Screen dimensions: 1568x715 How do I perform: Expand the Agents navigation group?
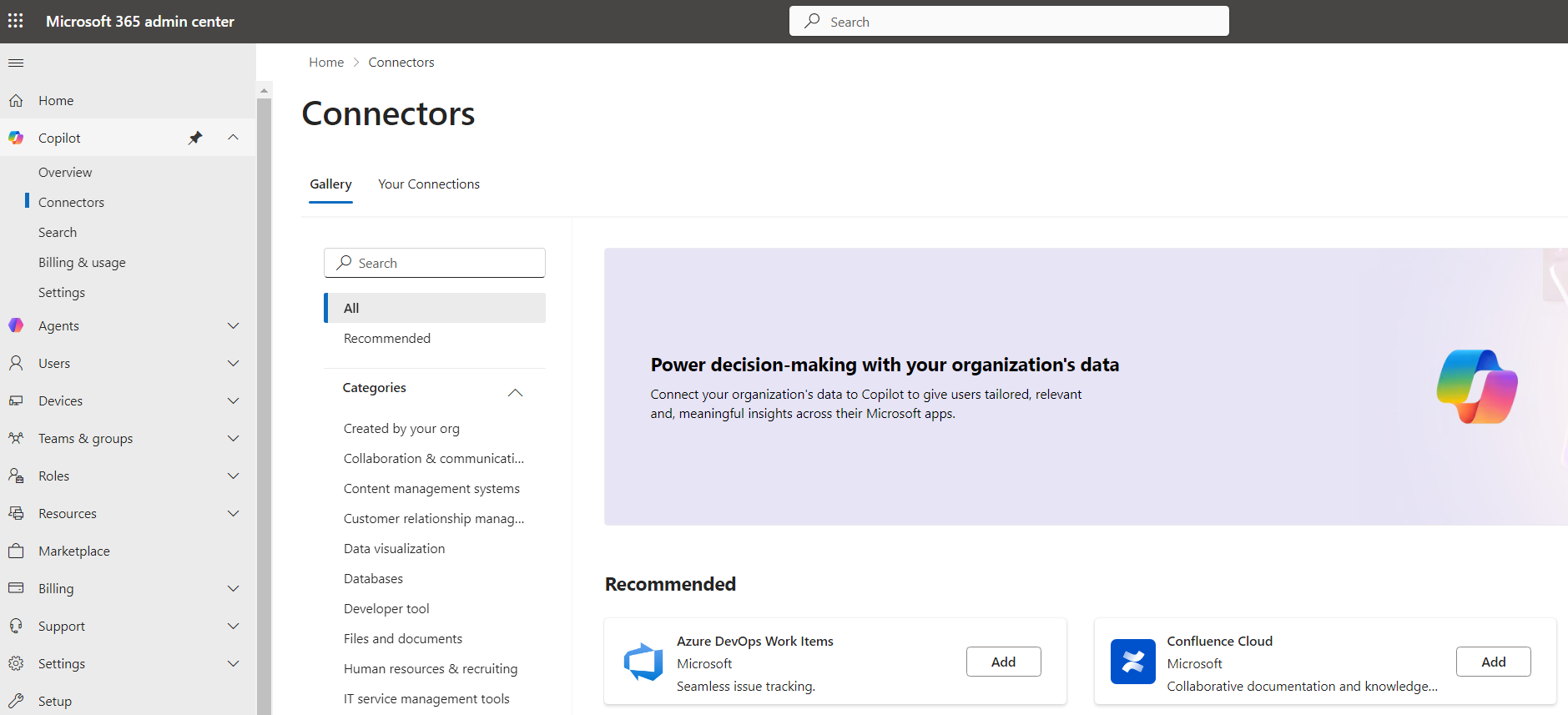pyautogui.click(x=233, y=325)
